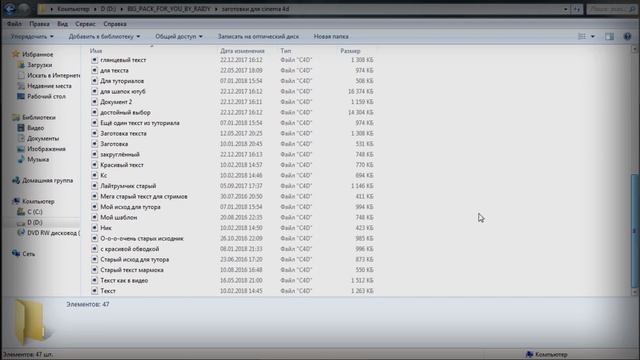Select the file Красивый текст
The height and width of the screenshot is (360, 640).
[122, 165]
